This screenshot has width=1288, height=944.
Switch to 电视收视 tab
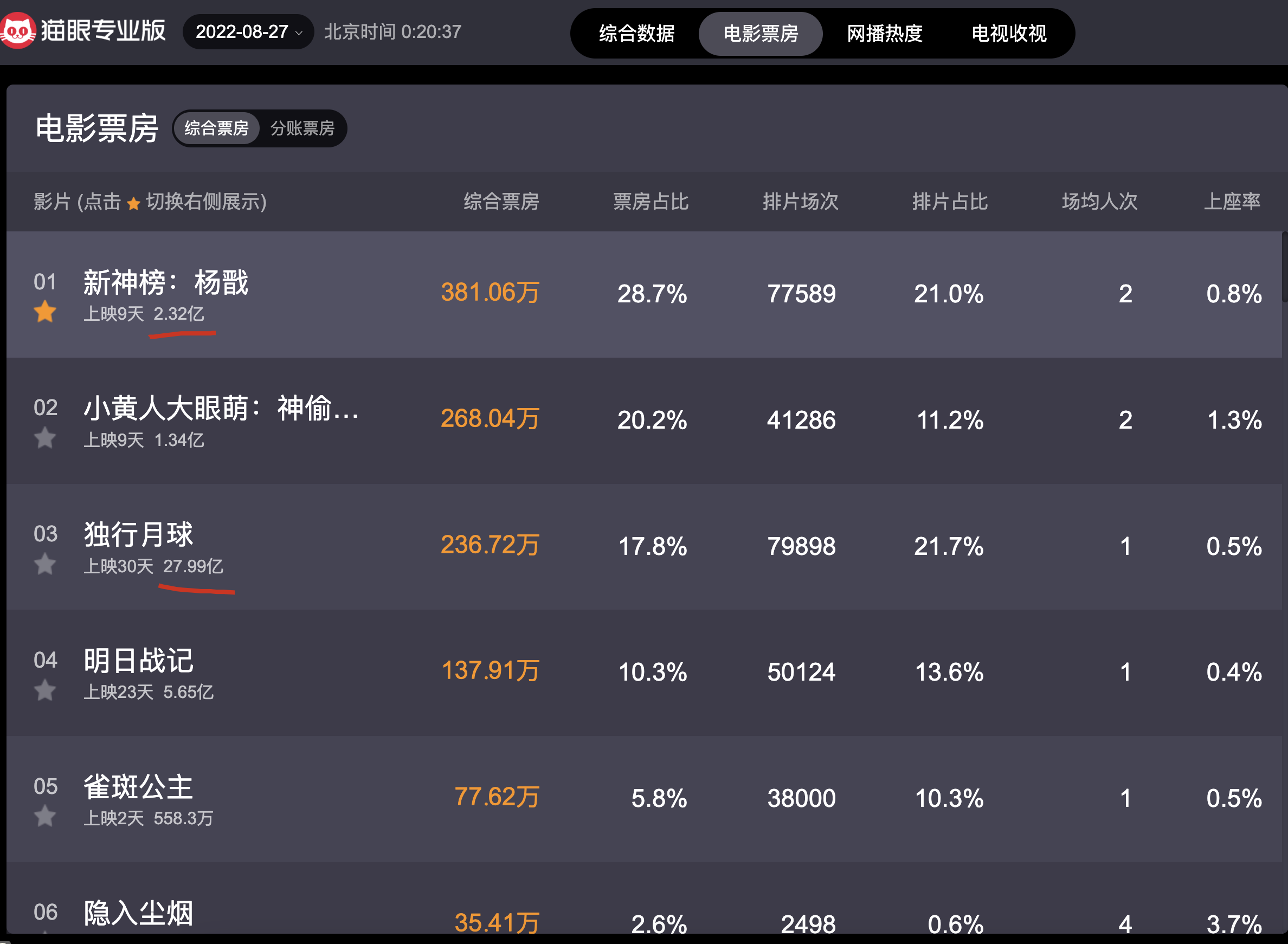pos(1009,34)
